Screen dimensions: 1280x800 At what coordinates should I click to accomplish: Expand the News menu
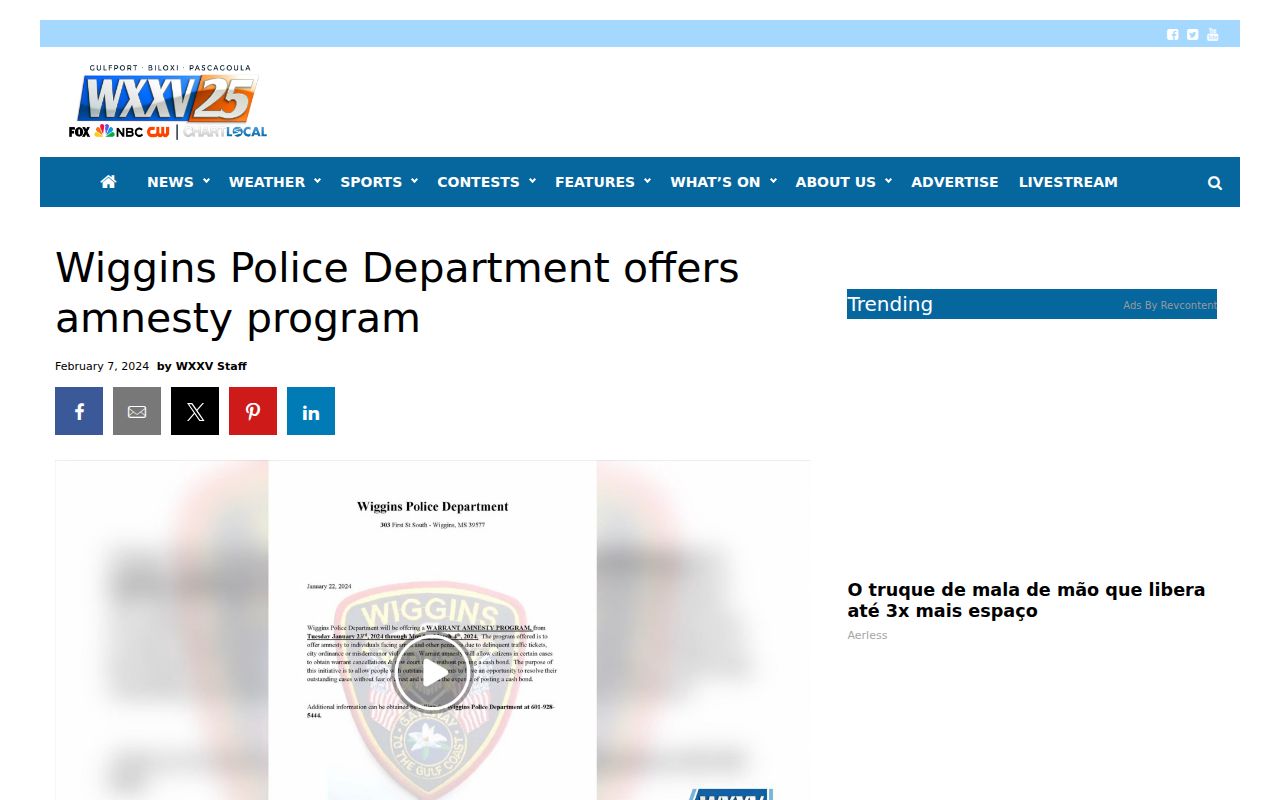point(178,182)
